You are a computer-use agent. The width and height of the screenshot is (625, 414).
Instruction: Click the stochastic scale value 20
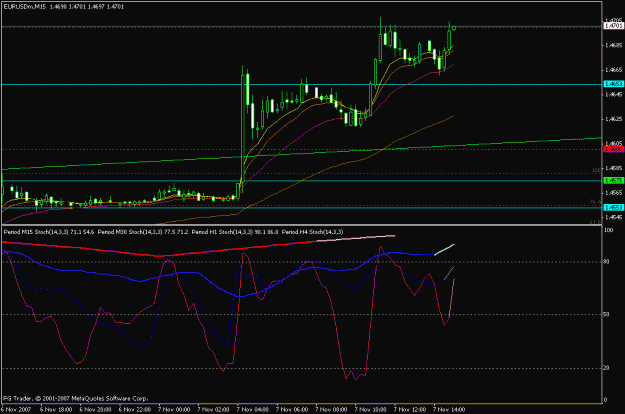[606, 368]
